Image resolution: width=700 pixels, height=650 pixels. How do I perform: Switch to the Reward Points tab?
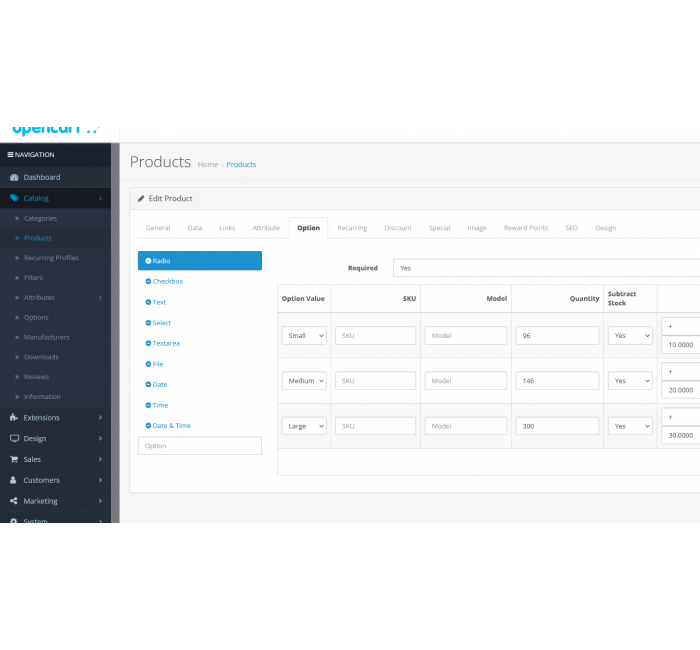coord(526,228)
